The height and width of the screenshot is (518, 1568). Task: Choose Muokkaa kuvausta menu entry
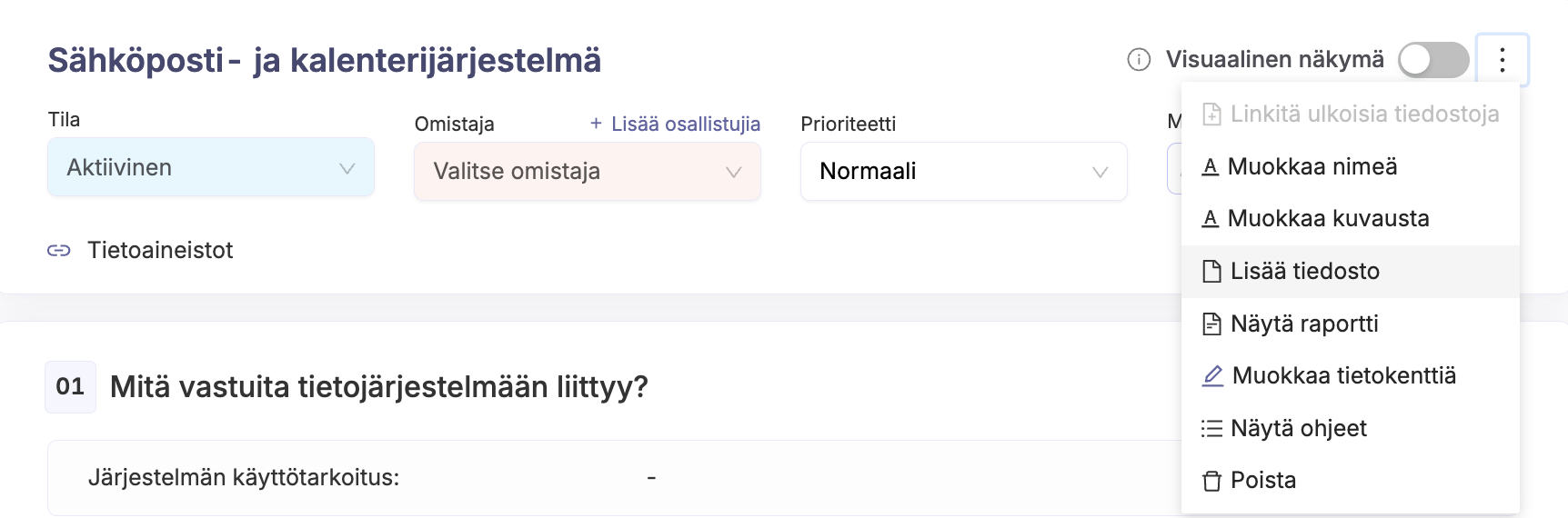[1328, 219]
